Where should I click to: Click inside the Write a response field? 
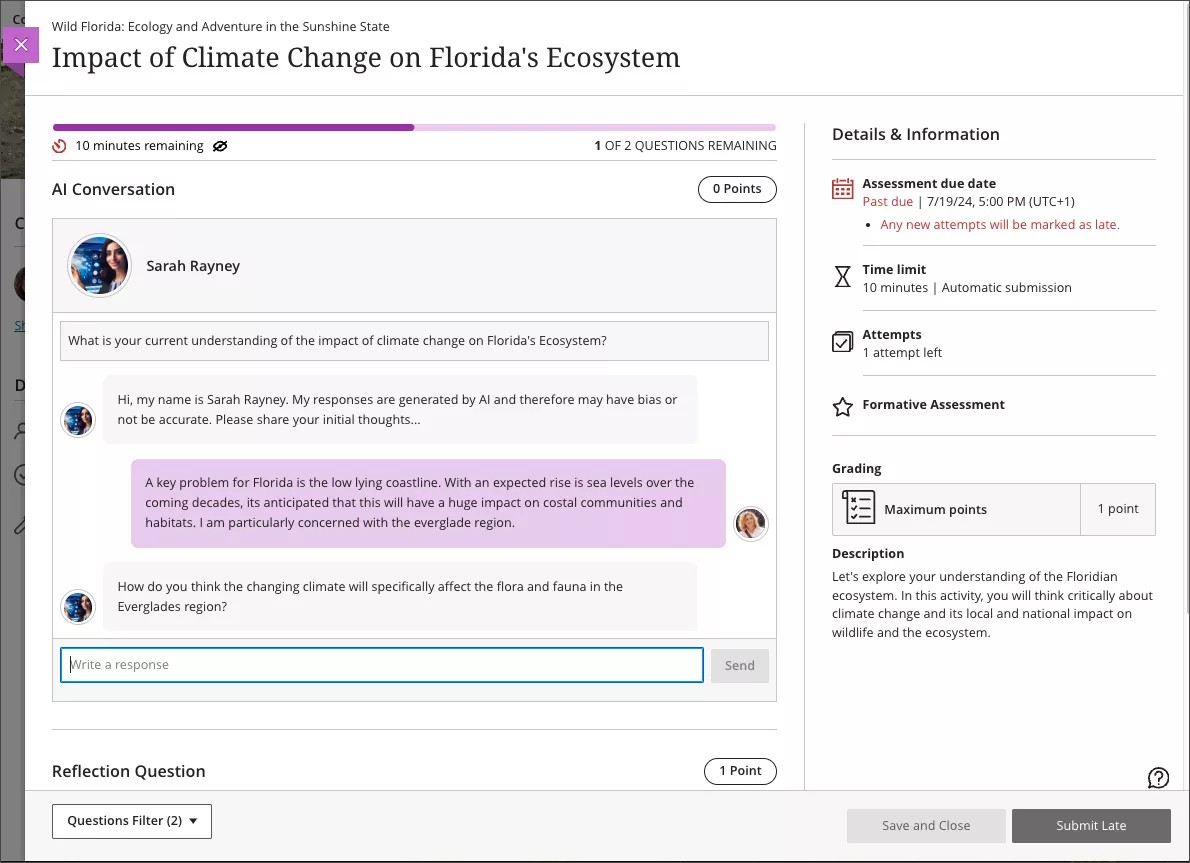pyautogui.click(x=380, y=665)
